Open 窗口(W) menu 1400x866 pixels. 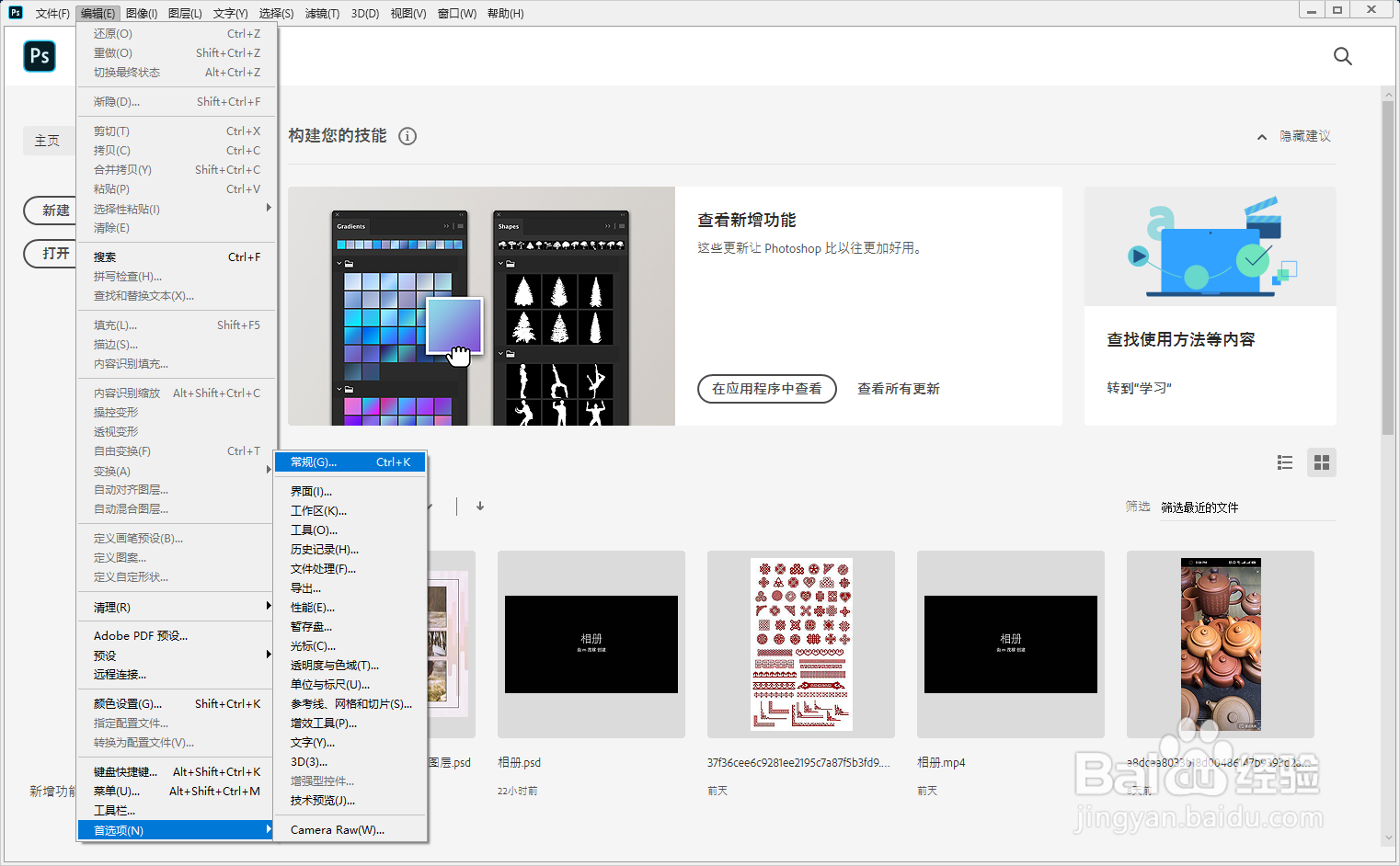tap(457, 13)
